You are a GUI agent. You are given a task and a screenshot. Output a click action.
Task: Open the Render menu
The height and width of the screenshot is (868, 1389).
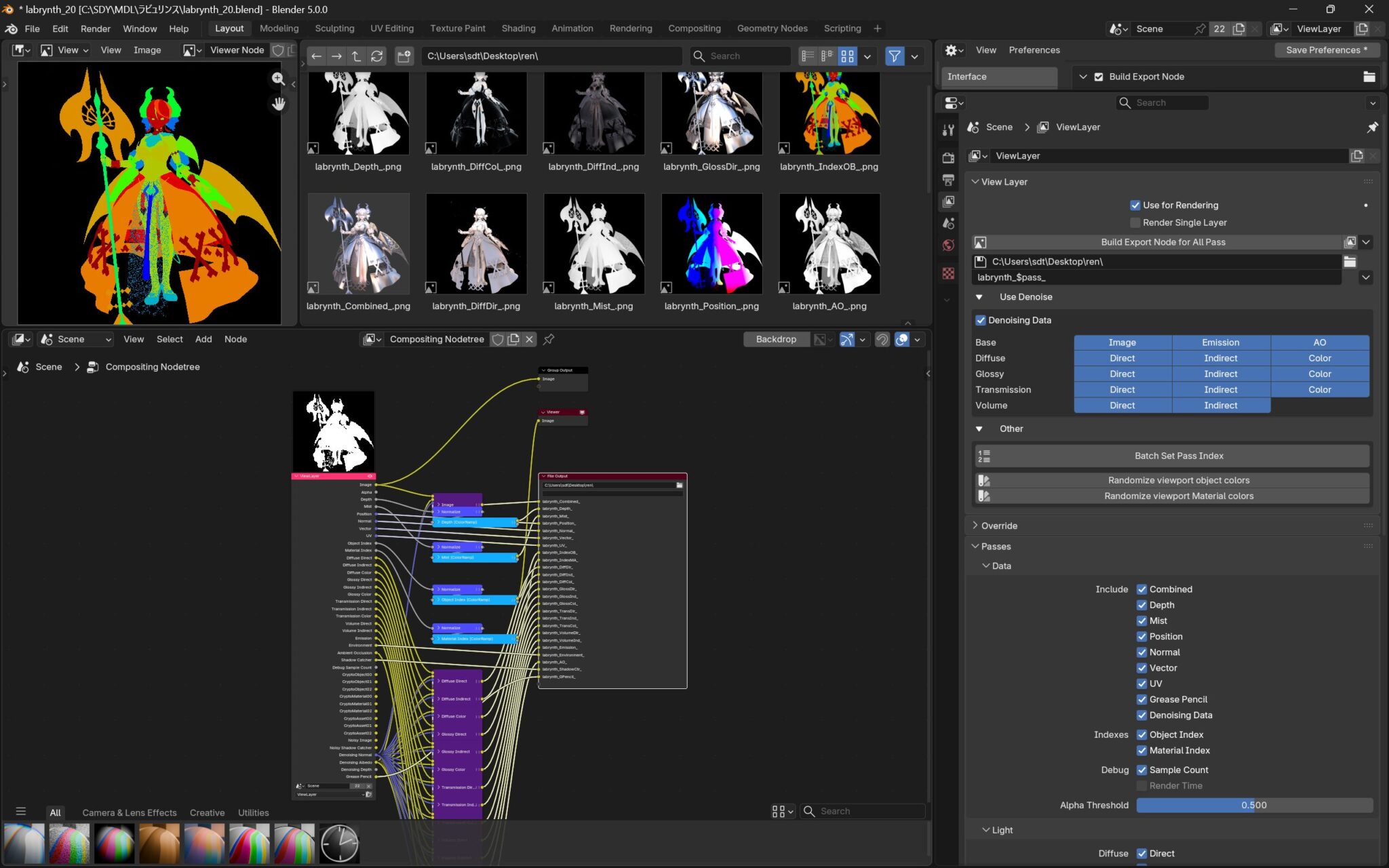(x=95, y=28)
